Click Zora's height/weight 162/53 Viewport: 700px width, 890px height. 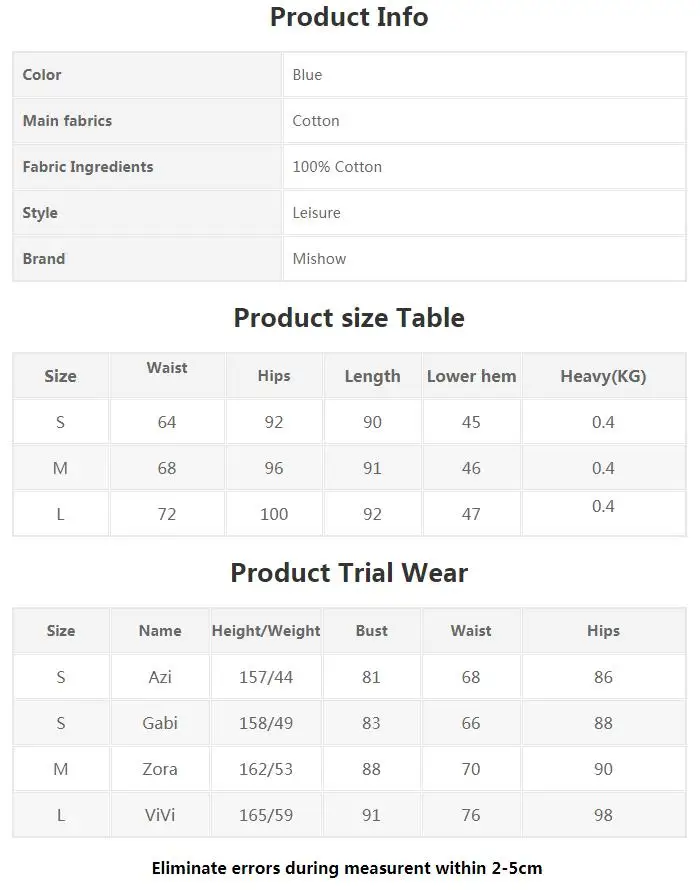pos(266,769)
